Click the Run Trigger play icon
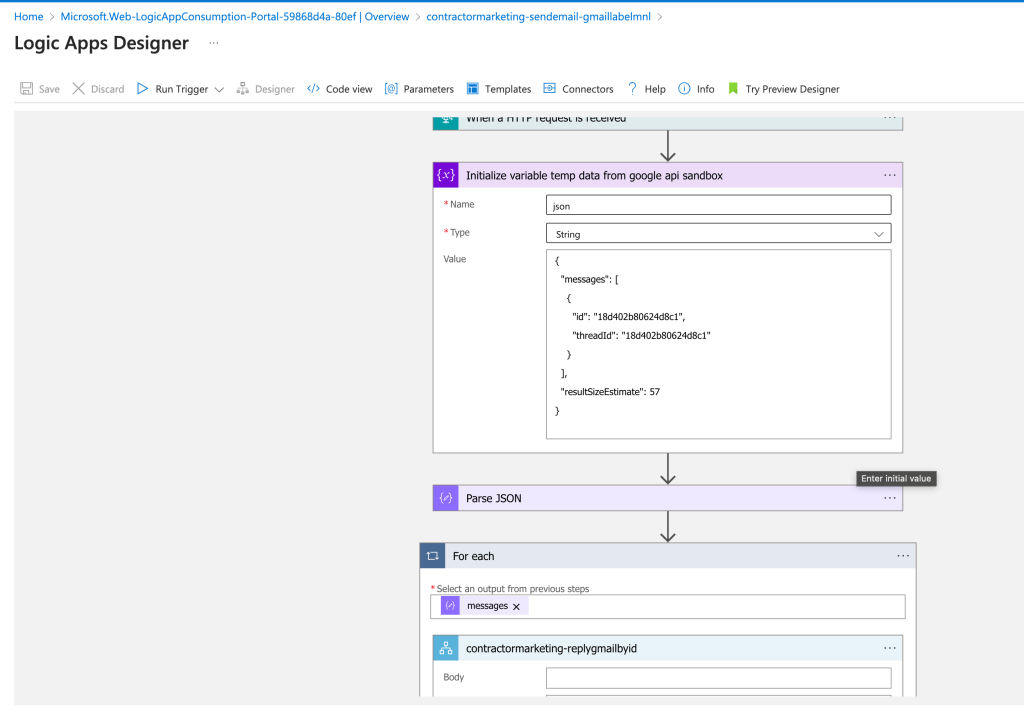The width and height of the screenshot is (1024, 716). (x=142, y=89)
